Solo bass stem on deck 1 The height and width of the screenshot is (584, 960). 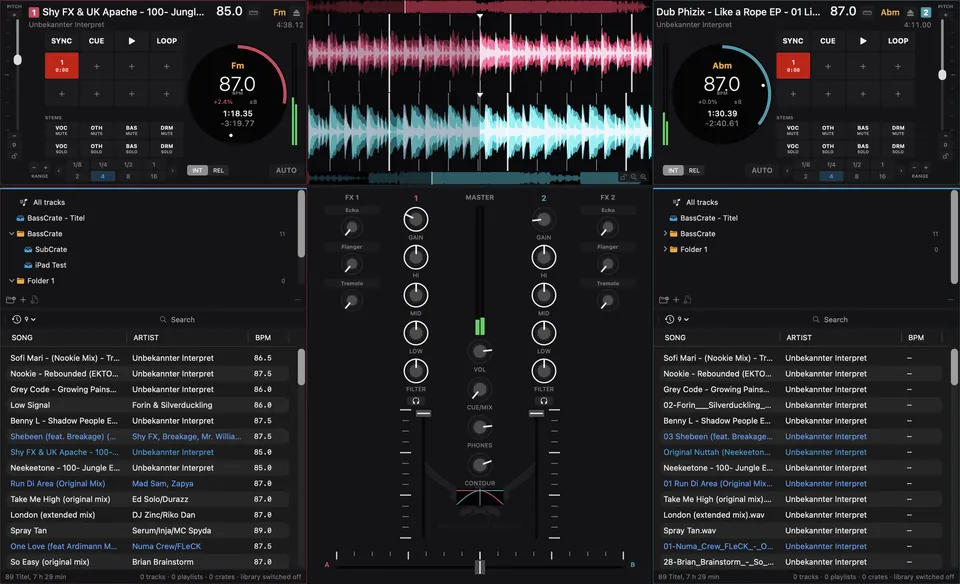[132, 148]
